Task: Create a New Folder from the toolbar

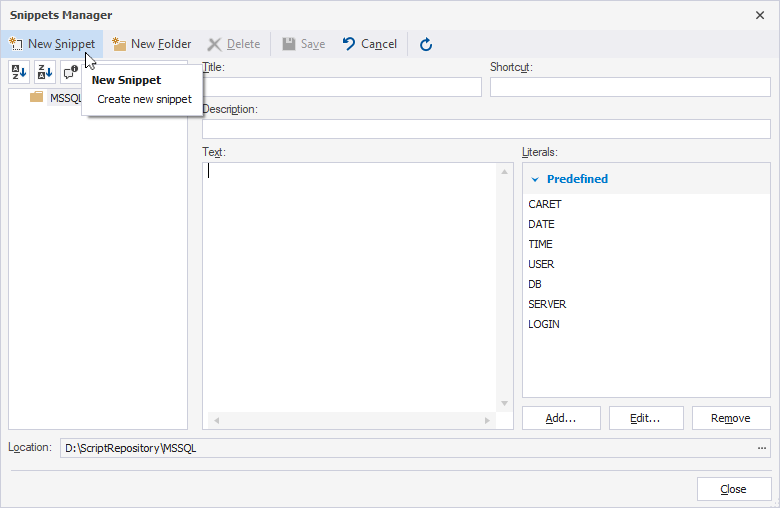Action: pos(152,44)
